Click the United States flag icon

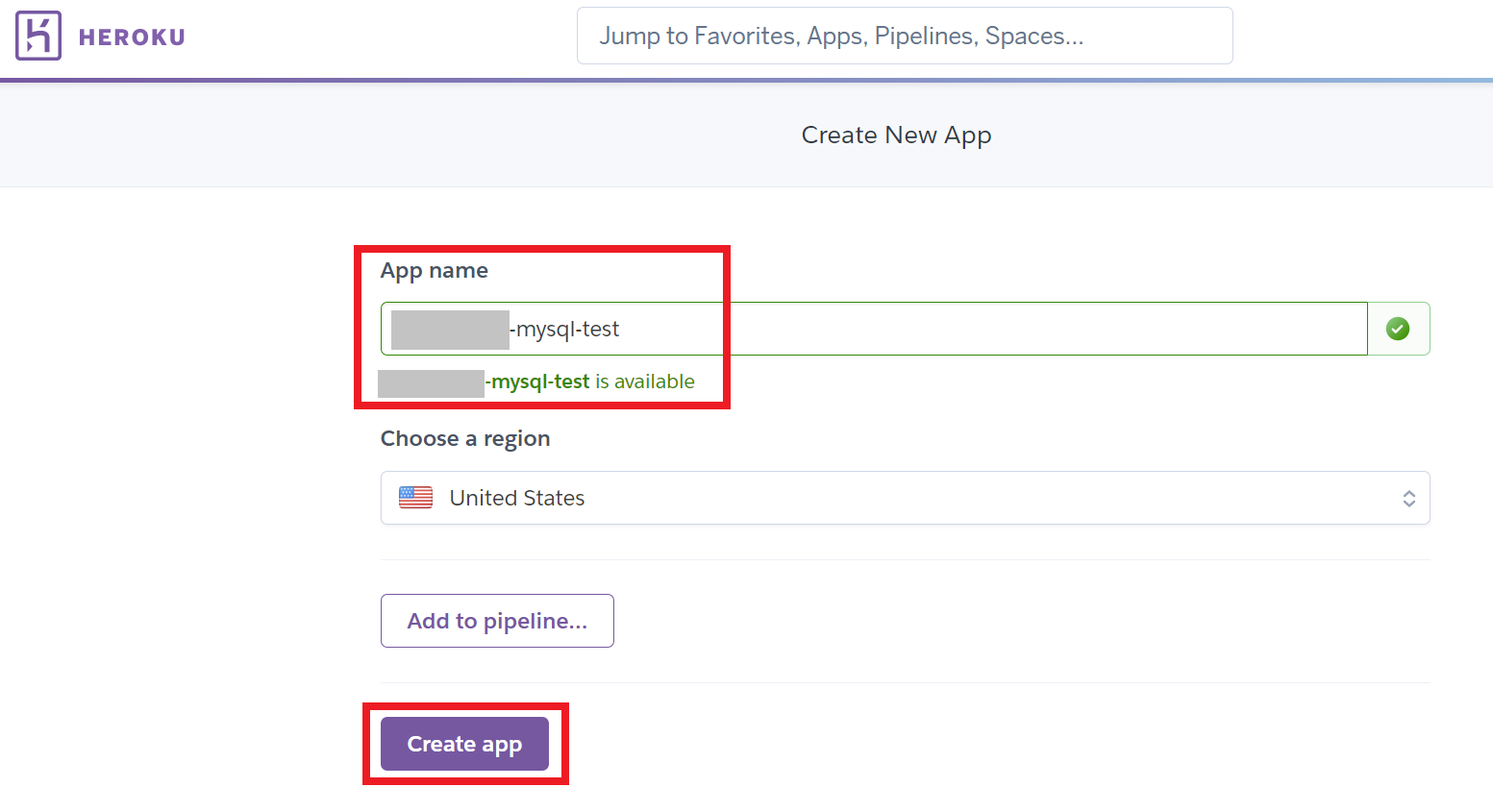tap(416, 498)
